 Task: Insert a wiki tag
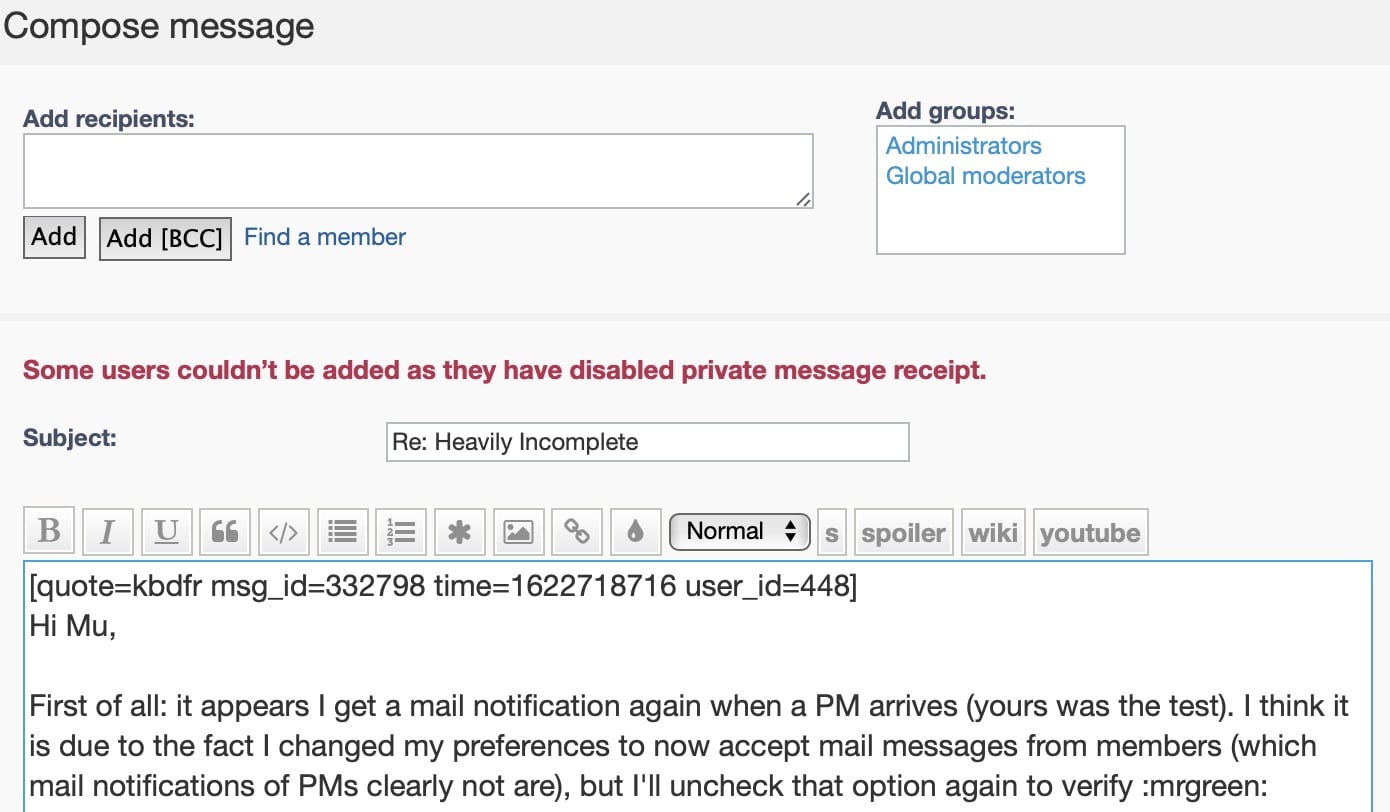click(x=993, y=531)
